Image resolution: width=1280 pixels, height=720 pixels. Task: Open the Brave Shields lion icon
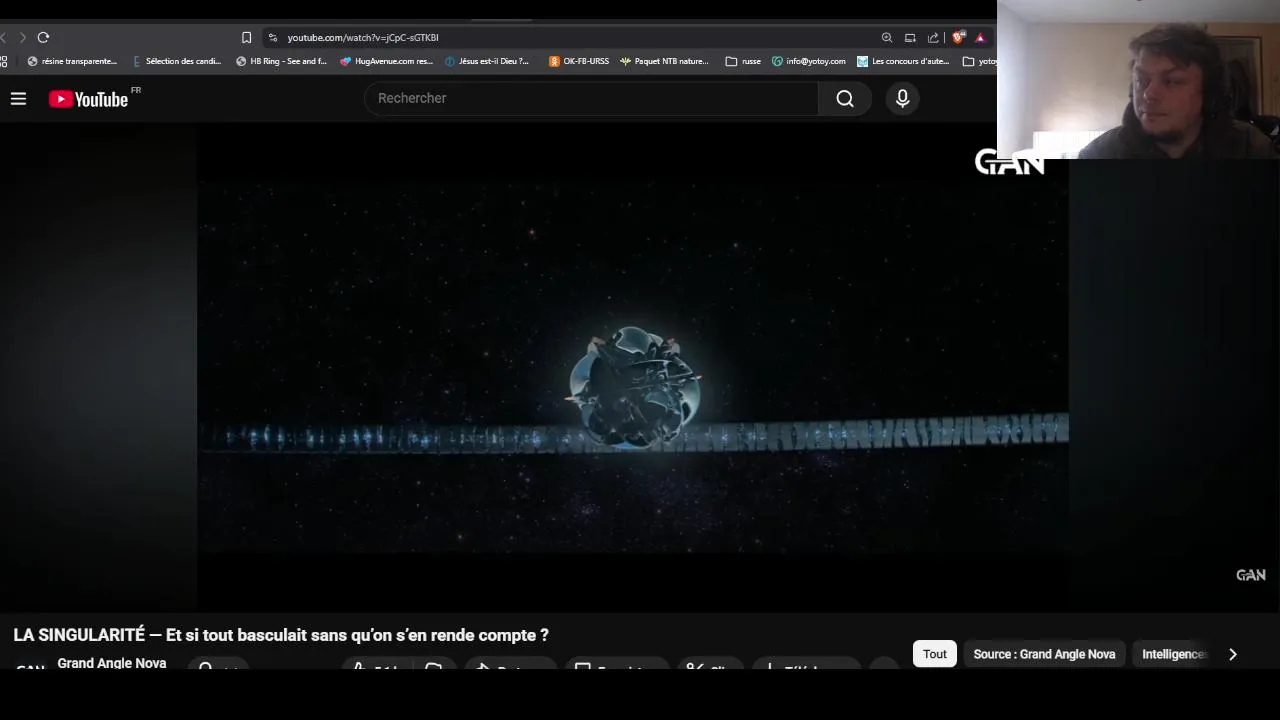[x=958, y=37]
